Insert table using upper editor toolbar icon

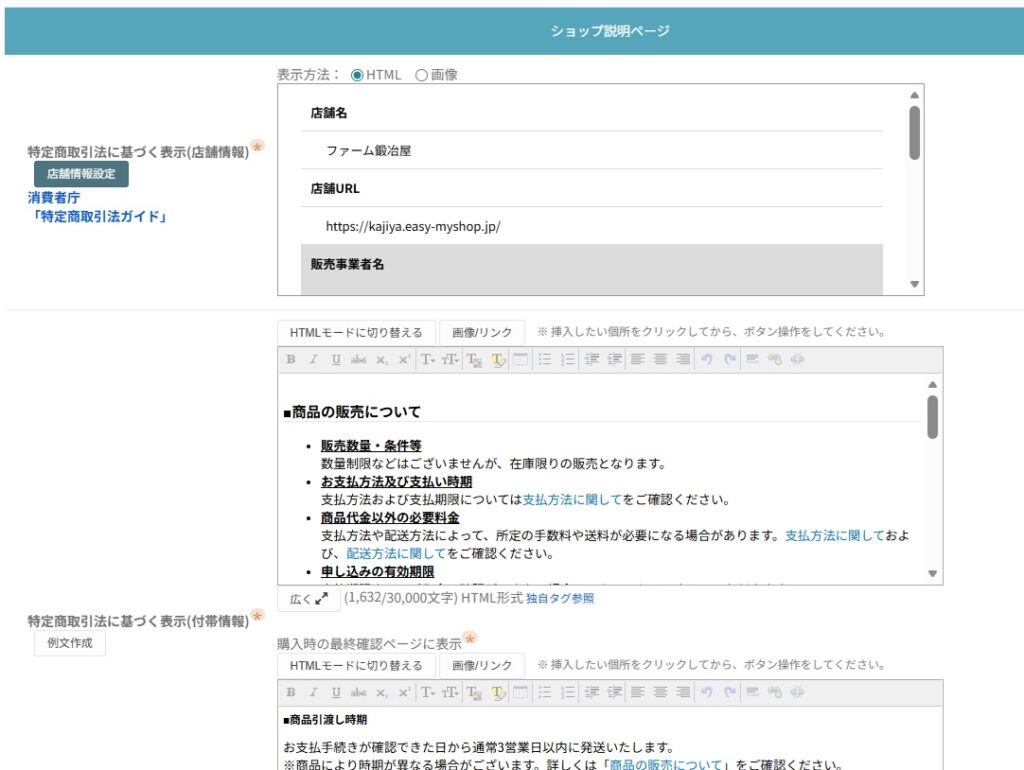pos(520,360)
